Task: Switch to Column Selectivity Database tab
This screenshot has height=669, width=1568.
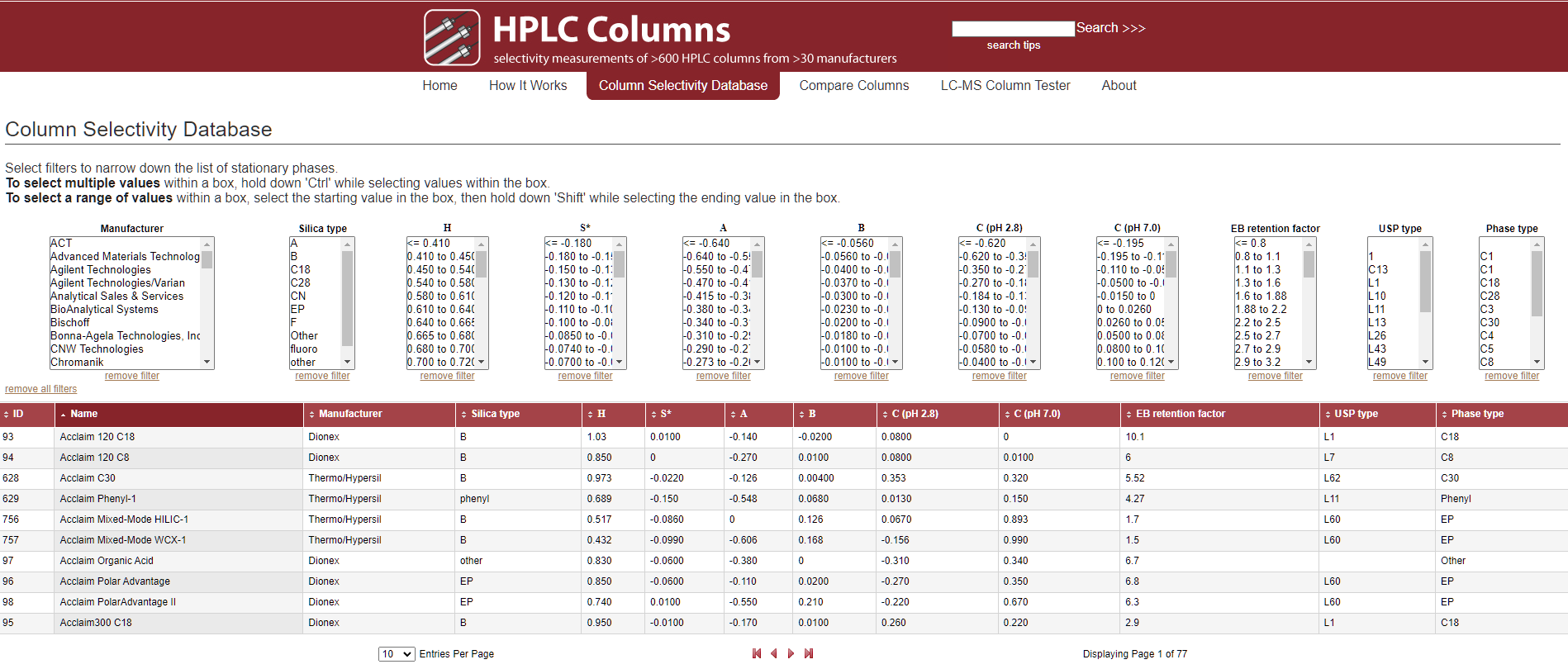Action: coord(683,86)
